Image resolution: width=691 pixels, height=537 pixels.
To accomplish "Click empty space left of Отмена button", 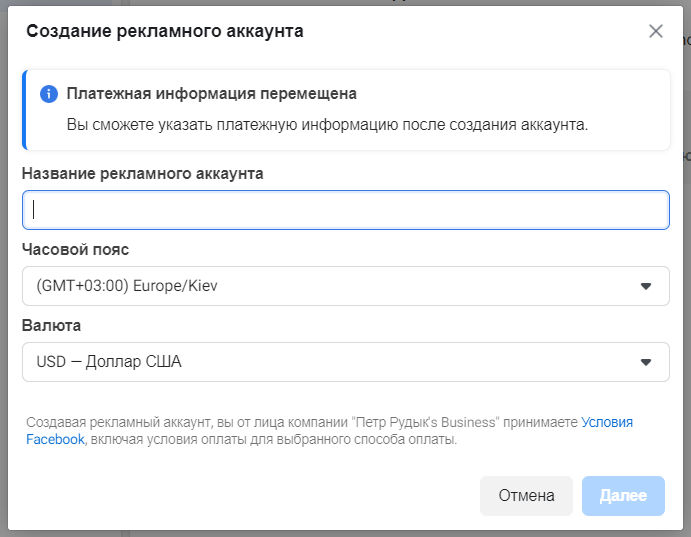I will point(250,495).
